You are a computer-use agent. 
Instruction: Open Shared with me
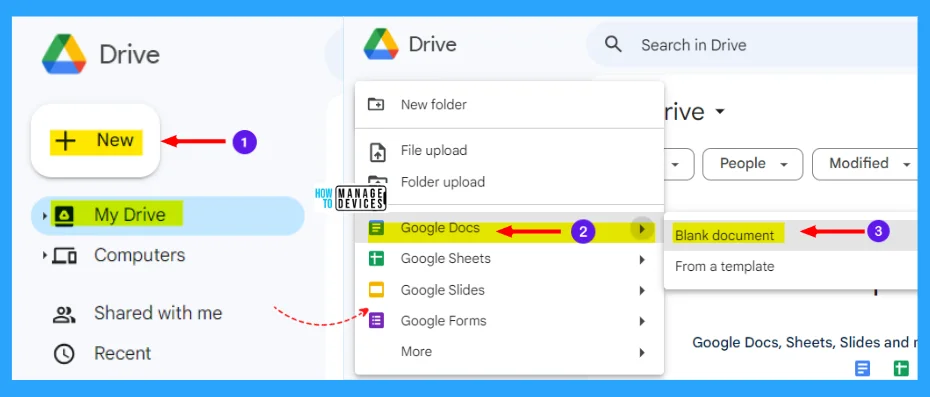(x=158, y=313)
